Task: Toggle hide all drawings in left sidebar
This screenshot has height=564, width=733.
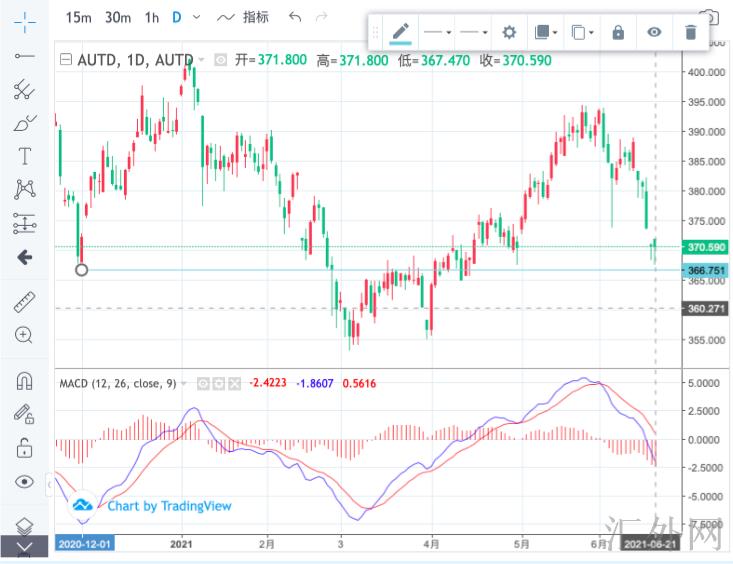Action: [25, 482]
